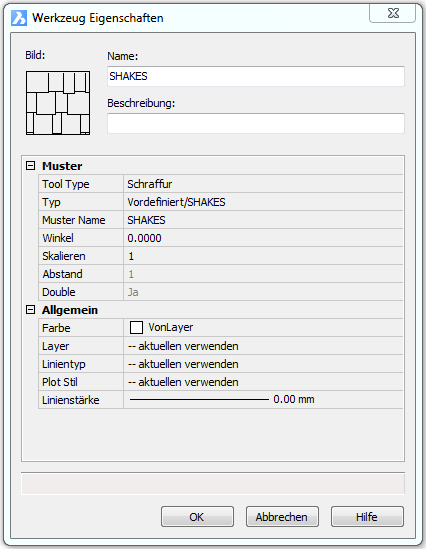Image resolution: width=426 pixels, height=549 pixels.
Task: Click the Hilfe button
Action: (367, 517)
